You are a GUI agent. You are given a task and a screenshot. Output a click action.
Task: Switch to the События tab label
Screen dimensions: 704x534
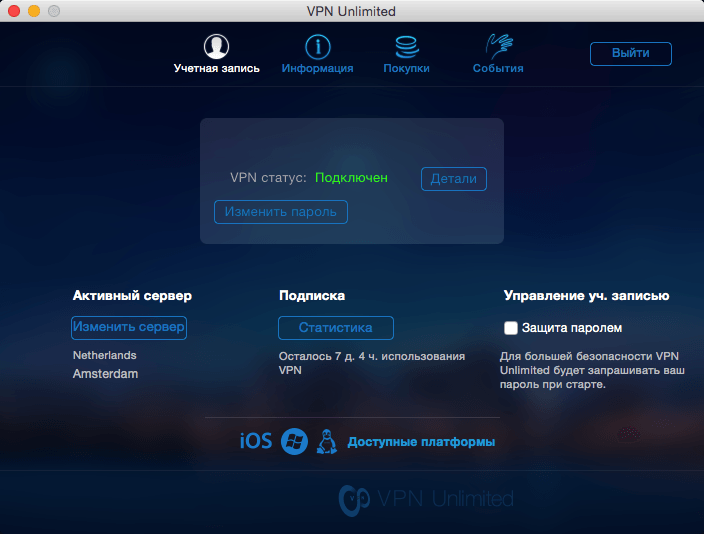498,68
